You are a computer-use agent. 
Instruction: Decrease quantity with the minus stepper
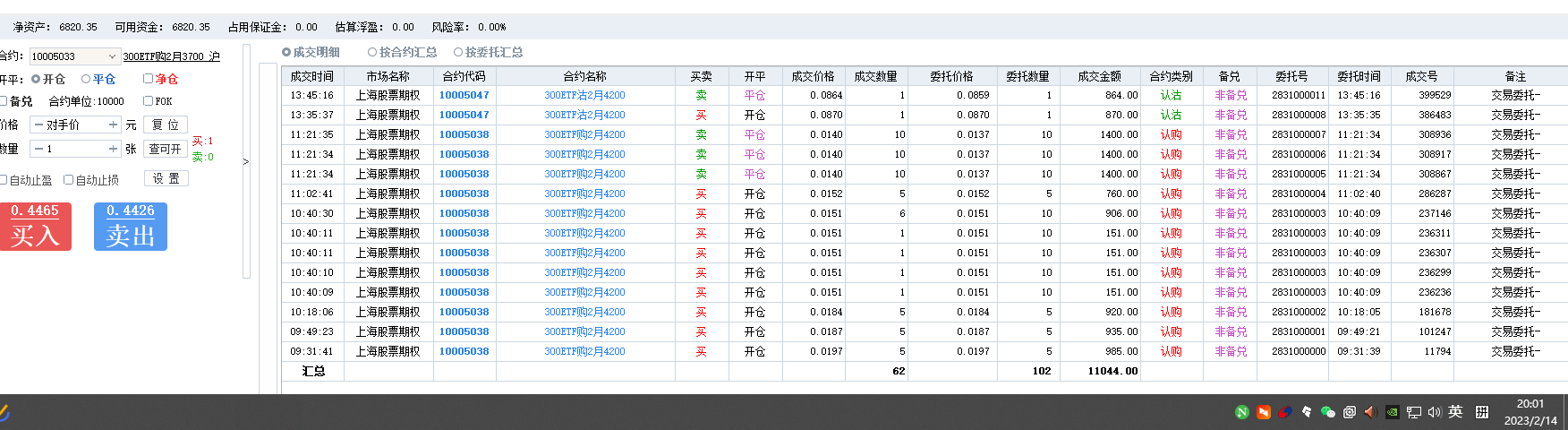point(38,149)
